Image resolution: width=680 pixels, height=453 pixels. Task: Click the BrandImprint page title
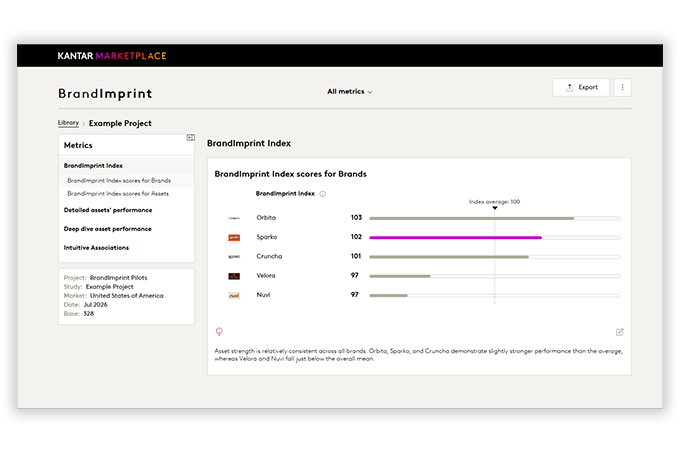point(105,94)
